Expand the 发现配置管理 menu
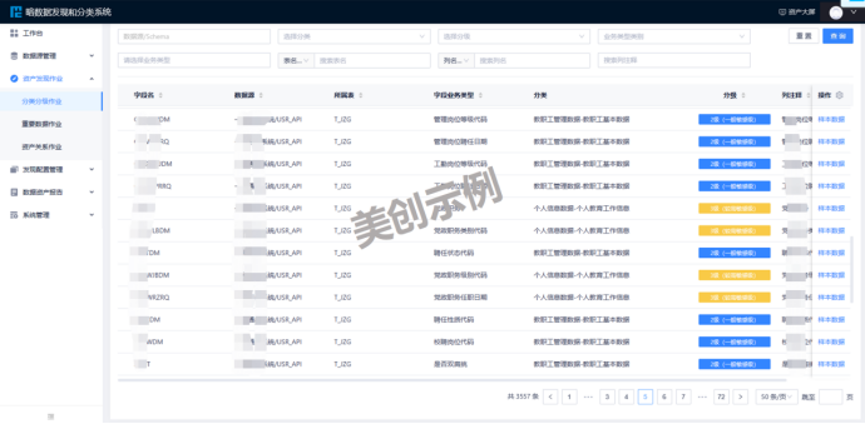Image resolution: width=866 pixels, height=424 pixels. coord(92,169)
